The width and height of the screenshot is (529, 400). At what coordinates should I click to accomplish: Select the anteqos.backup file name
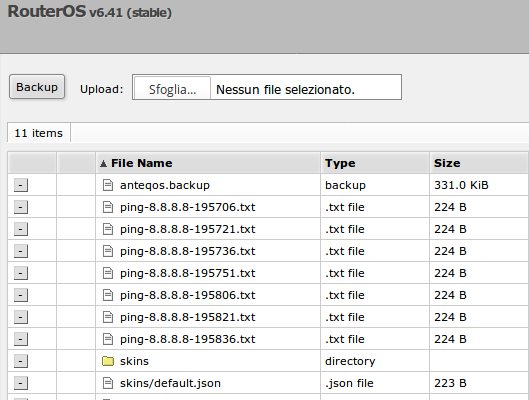pyautogui.click(x=165, y=185)
